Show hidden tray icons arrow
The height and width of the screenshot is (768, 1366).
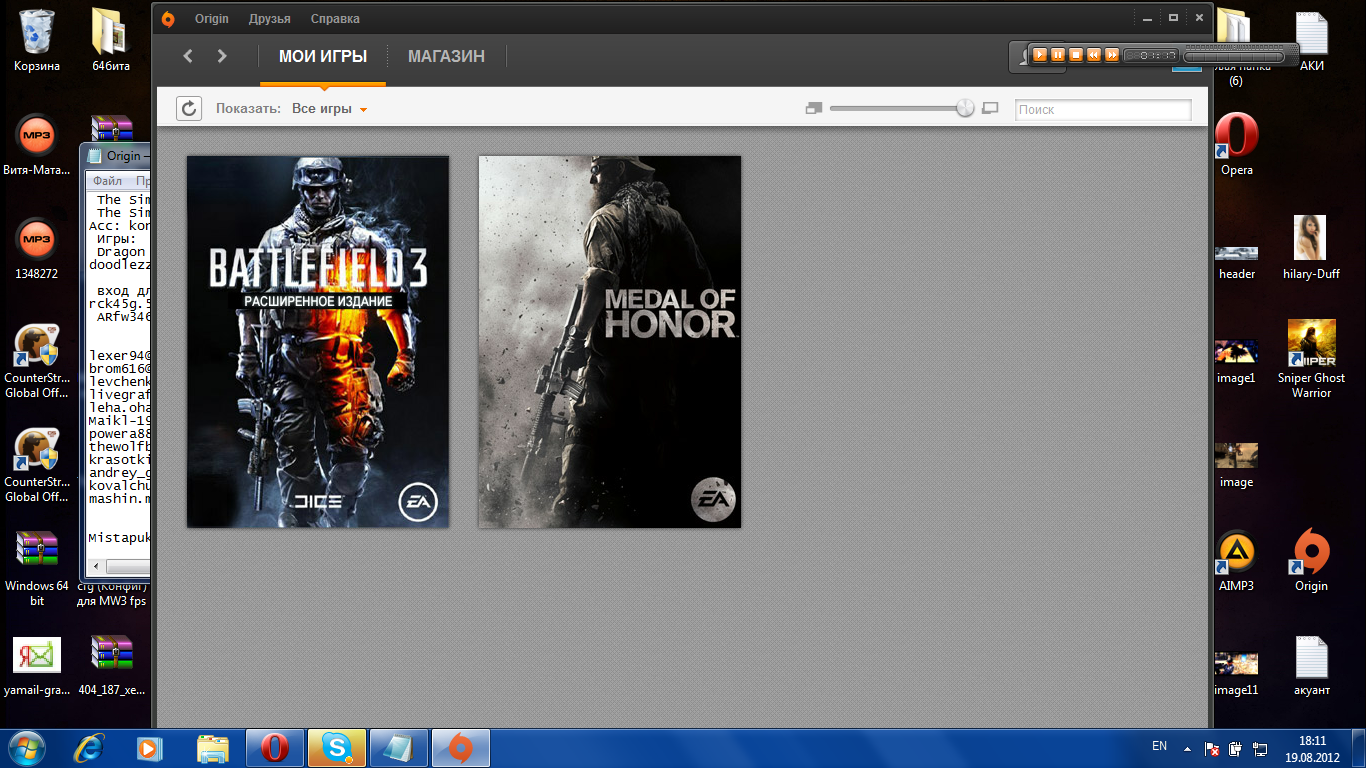pyautogui.click(x=1187, y=747)
